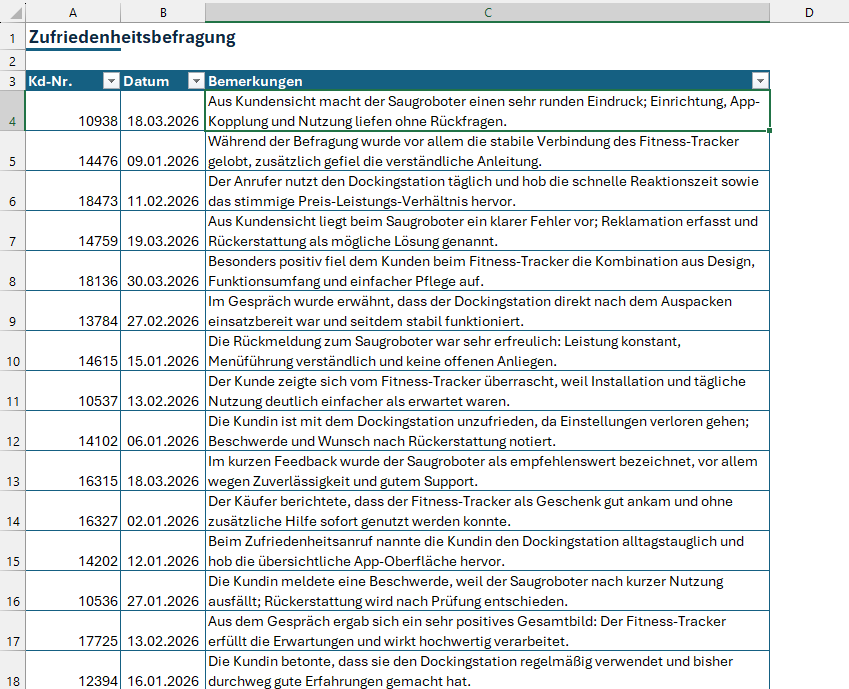Select remark starting 'Die Kundin ist mit'
The height and width of the screenshot is (689, 849).
[x=487, y=431]
